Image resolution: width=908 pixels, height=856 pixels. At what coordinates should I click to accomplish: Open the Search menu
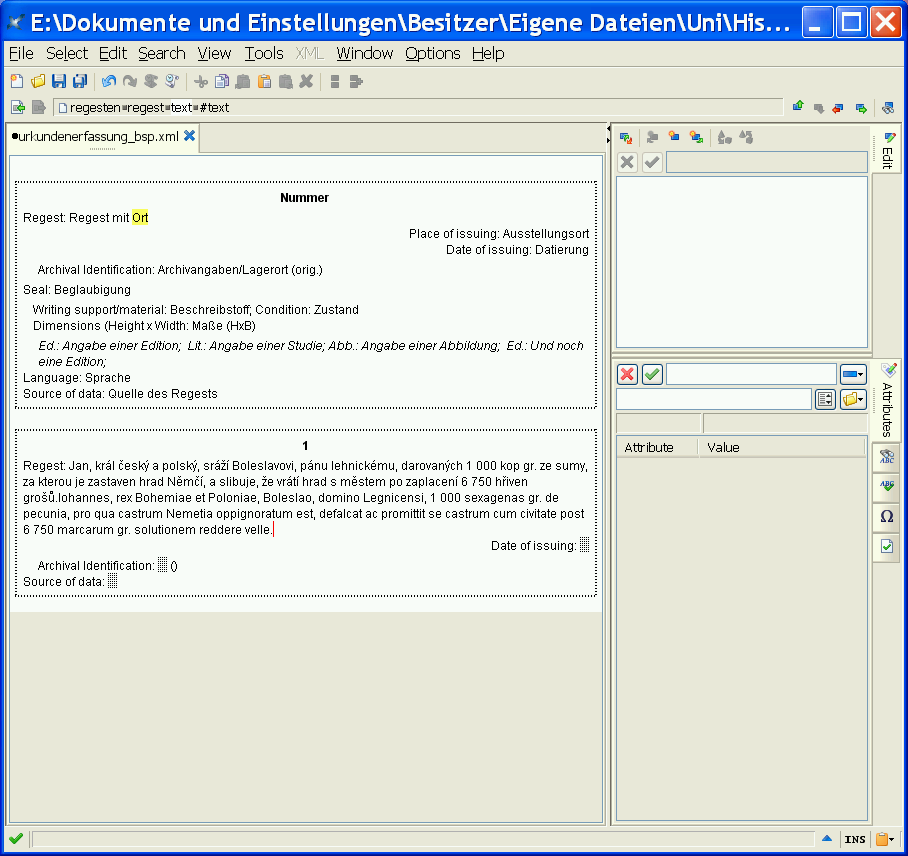coord(162,53)
